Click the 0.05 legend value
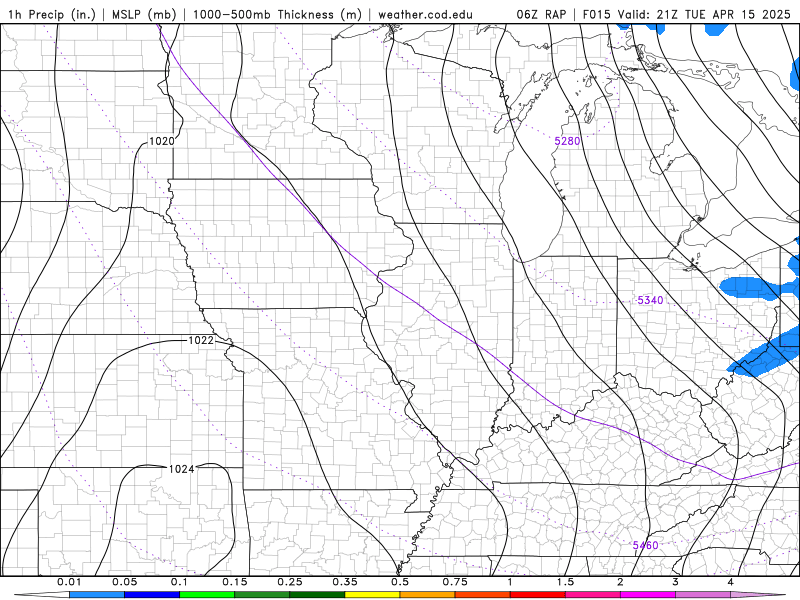 coord(124,582)
